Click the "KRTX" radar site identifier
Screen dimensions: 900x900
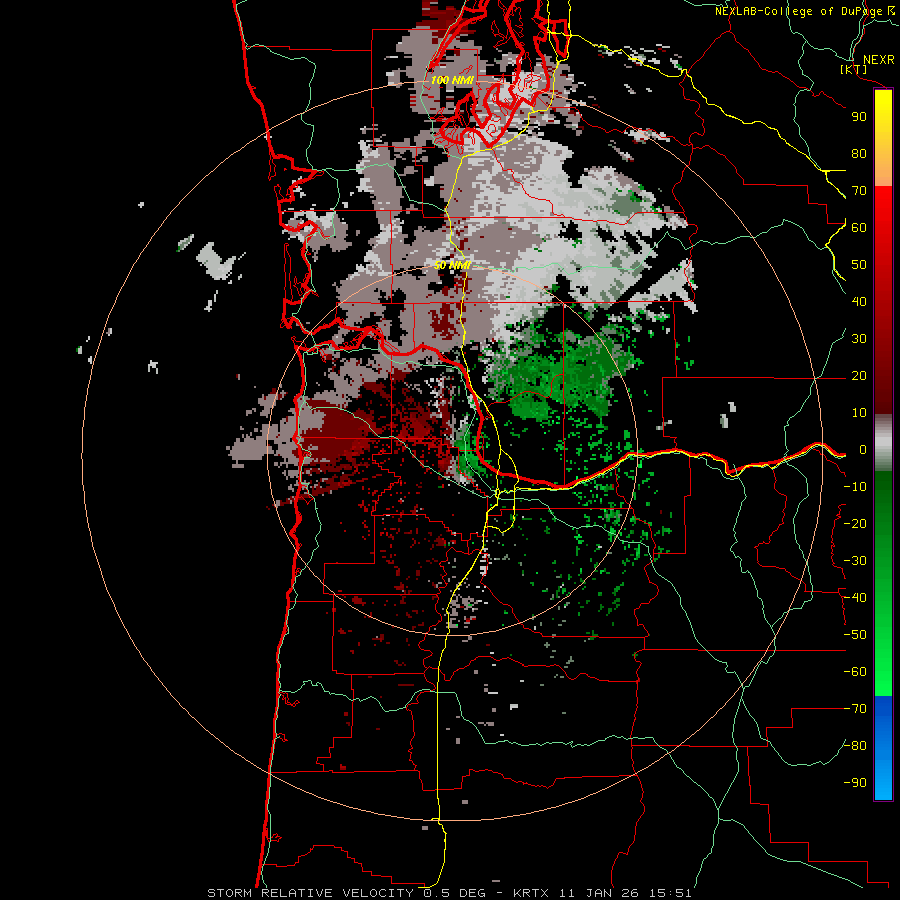coord(531,893)
